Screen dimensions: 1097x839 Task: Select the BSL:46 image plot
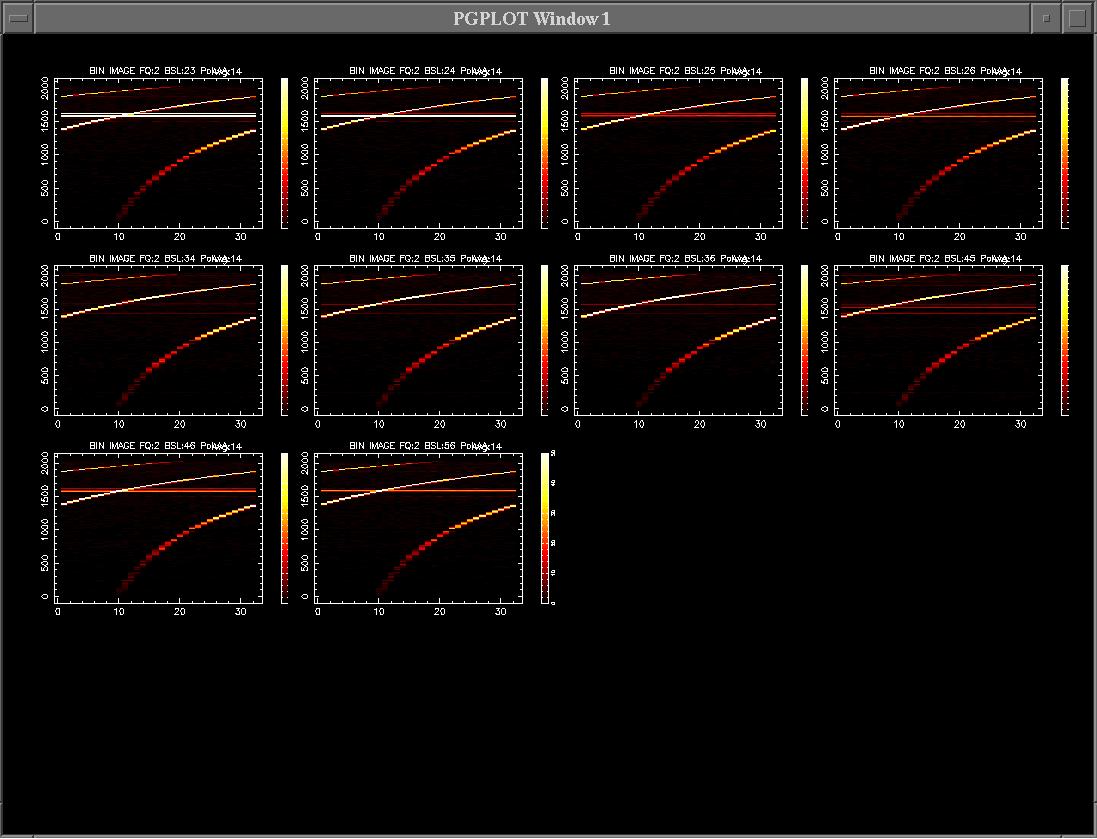click(x=158, y=528)
